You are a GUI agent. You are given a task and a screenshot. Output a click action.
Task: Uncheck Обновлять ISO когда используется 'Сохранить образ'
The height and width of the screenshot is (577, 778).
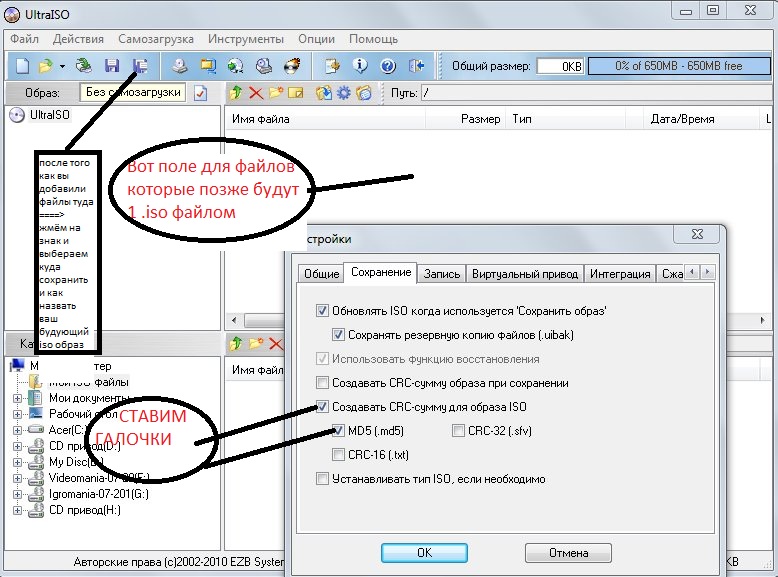coord(322,311)
